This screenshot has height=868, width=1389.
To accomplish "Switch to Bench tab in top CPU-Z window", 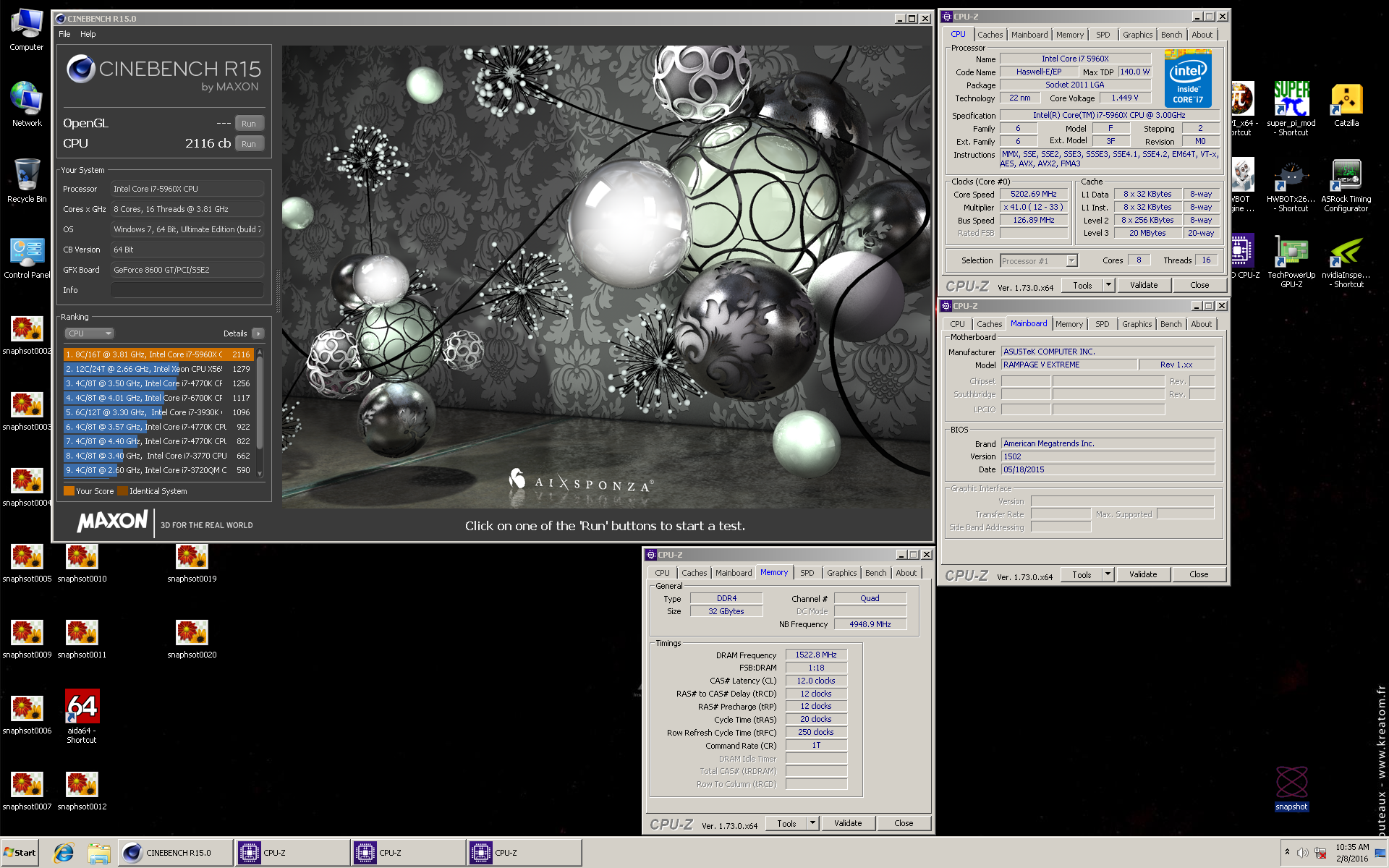I will tap(1171, 35).
